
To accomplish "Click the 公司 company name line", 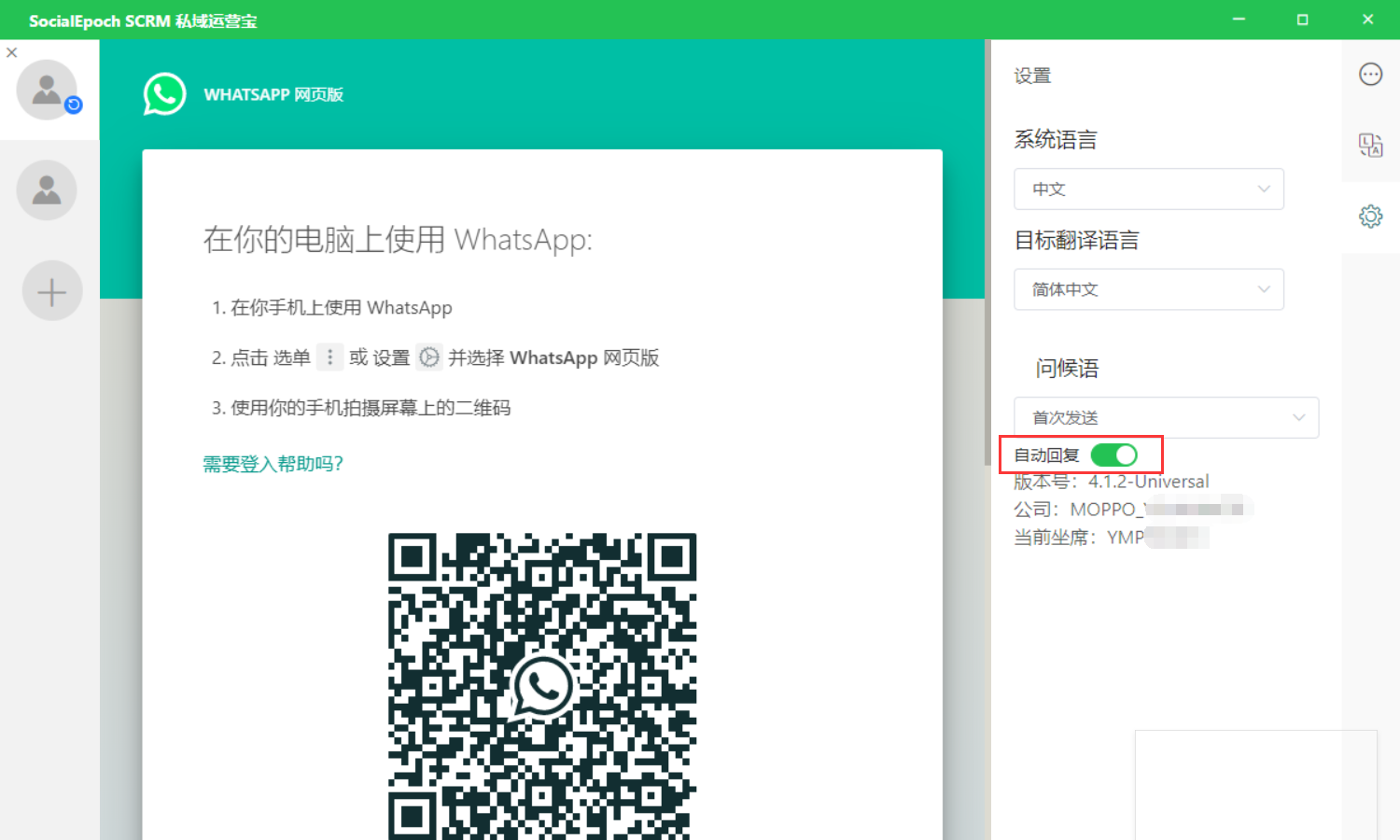I will 1133,510.
